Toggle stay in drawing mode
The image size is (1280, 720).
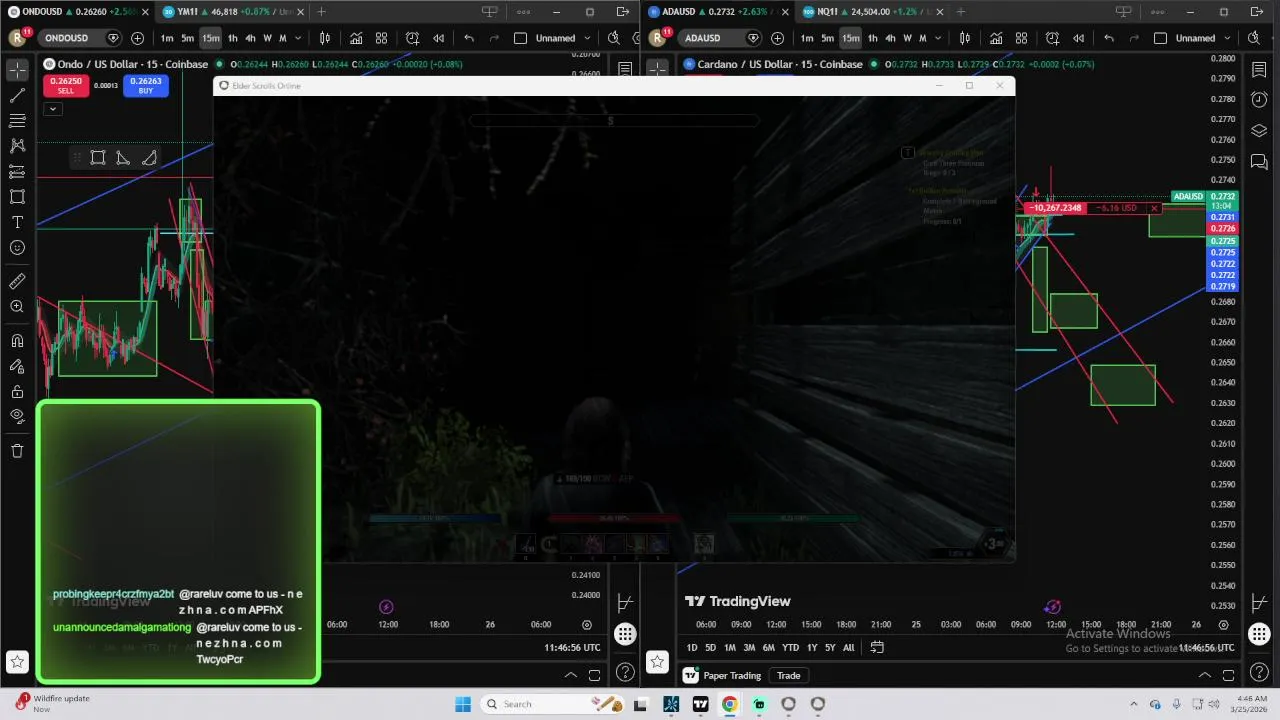coord(17,366)
